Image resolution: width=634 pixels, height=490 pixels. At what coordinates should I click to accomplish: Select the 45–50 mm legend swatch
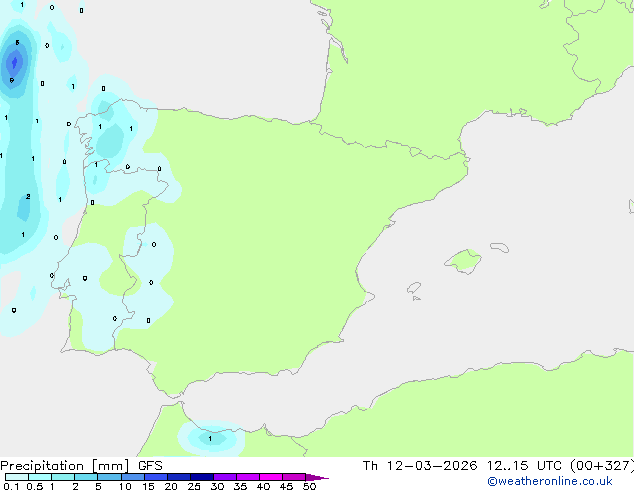click(294, 477)
